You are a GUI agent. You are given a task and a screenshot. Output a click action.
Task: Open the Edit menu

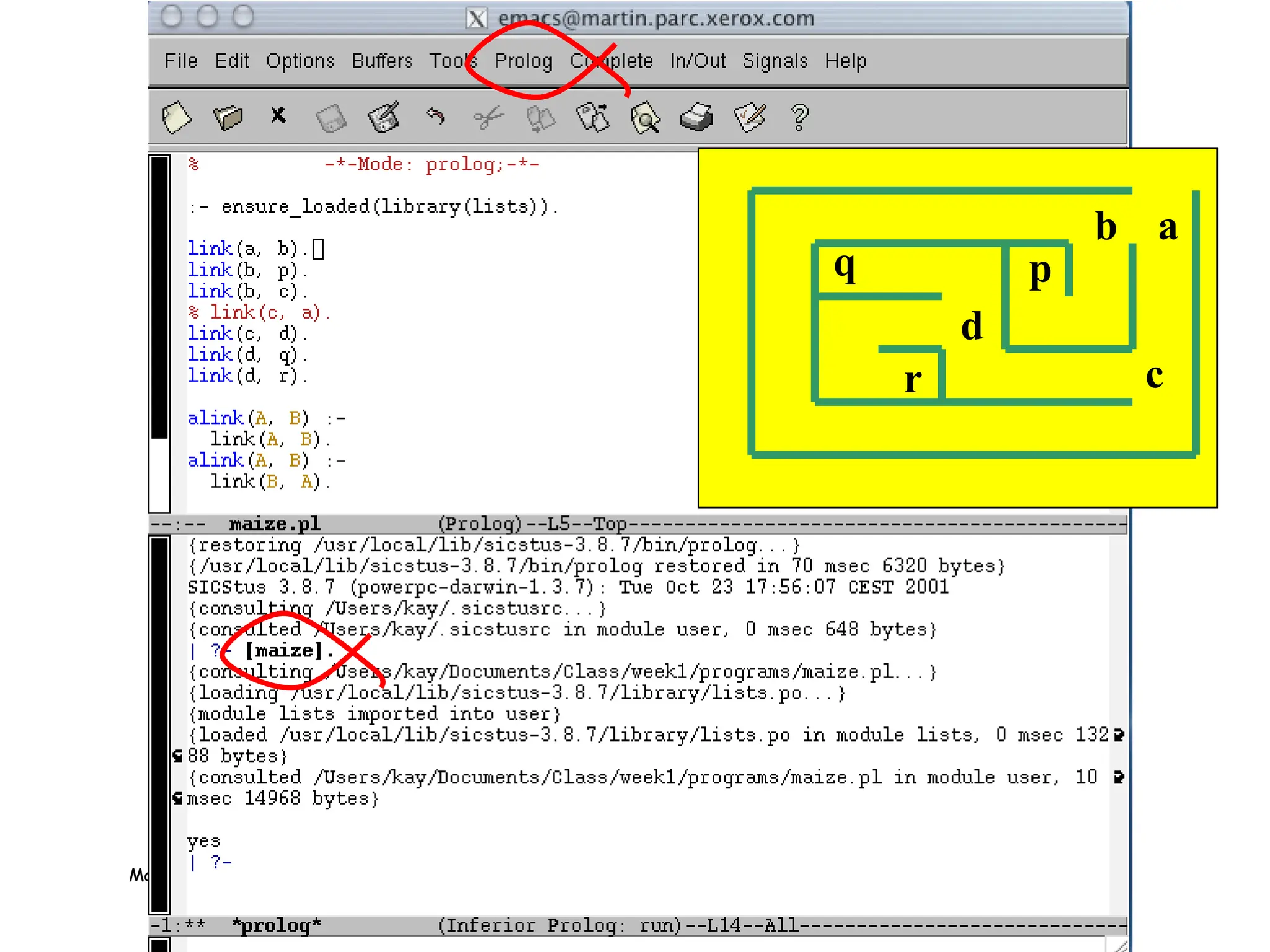coord(232,61)
